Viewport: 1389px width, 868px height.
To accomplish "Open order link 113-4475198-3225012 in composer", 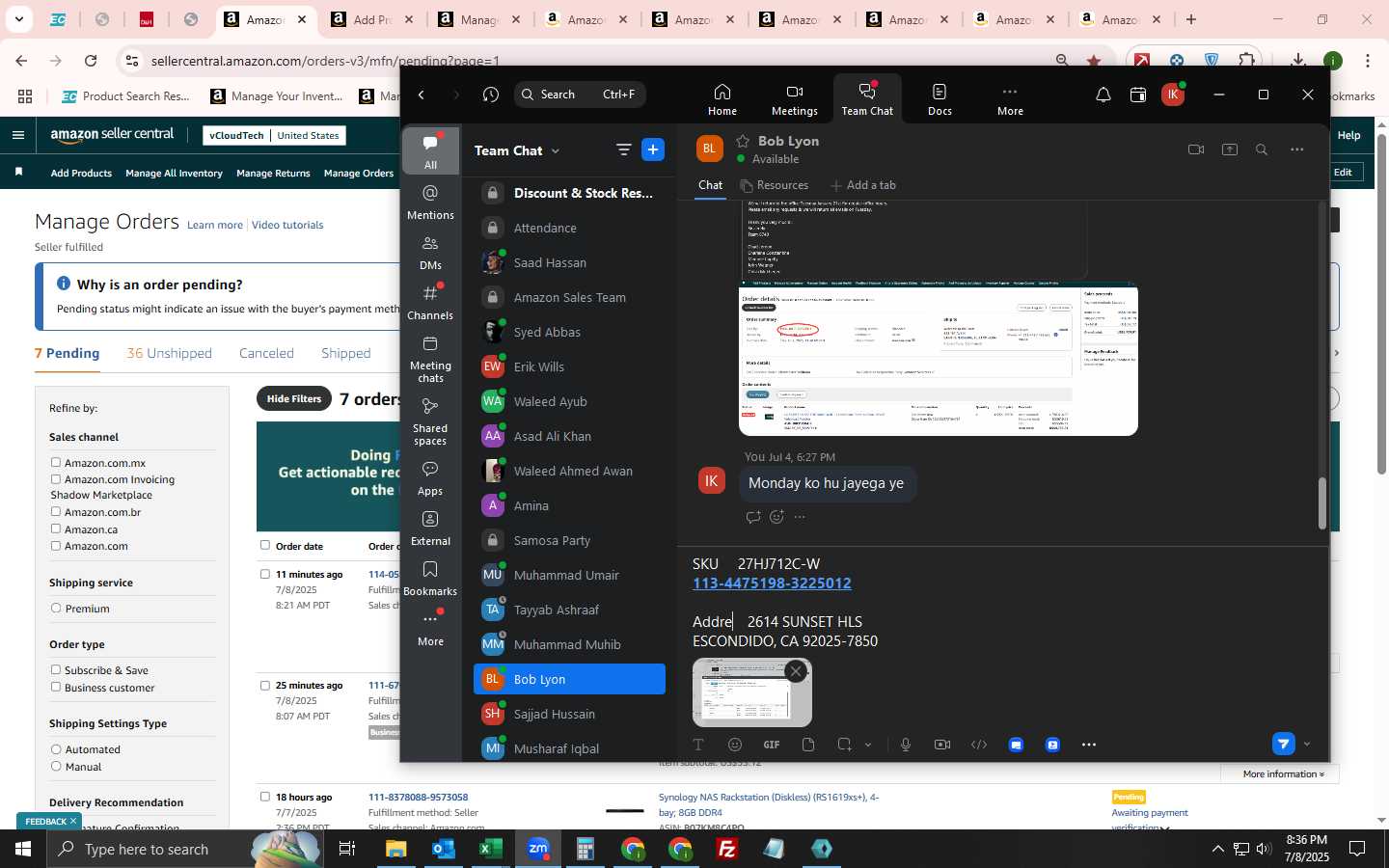I will click(772, 583).
